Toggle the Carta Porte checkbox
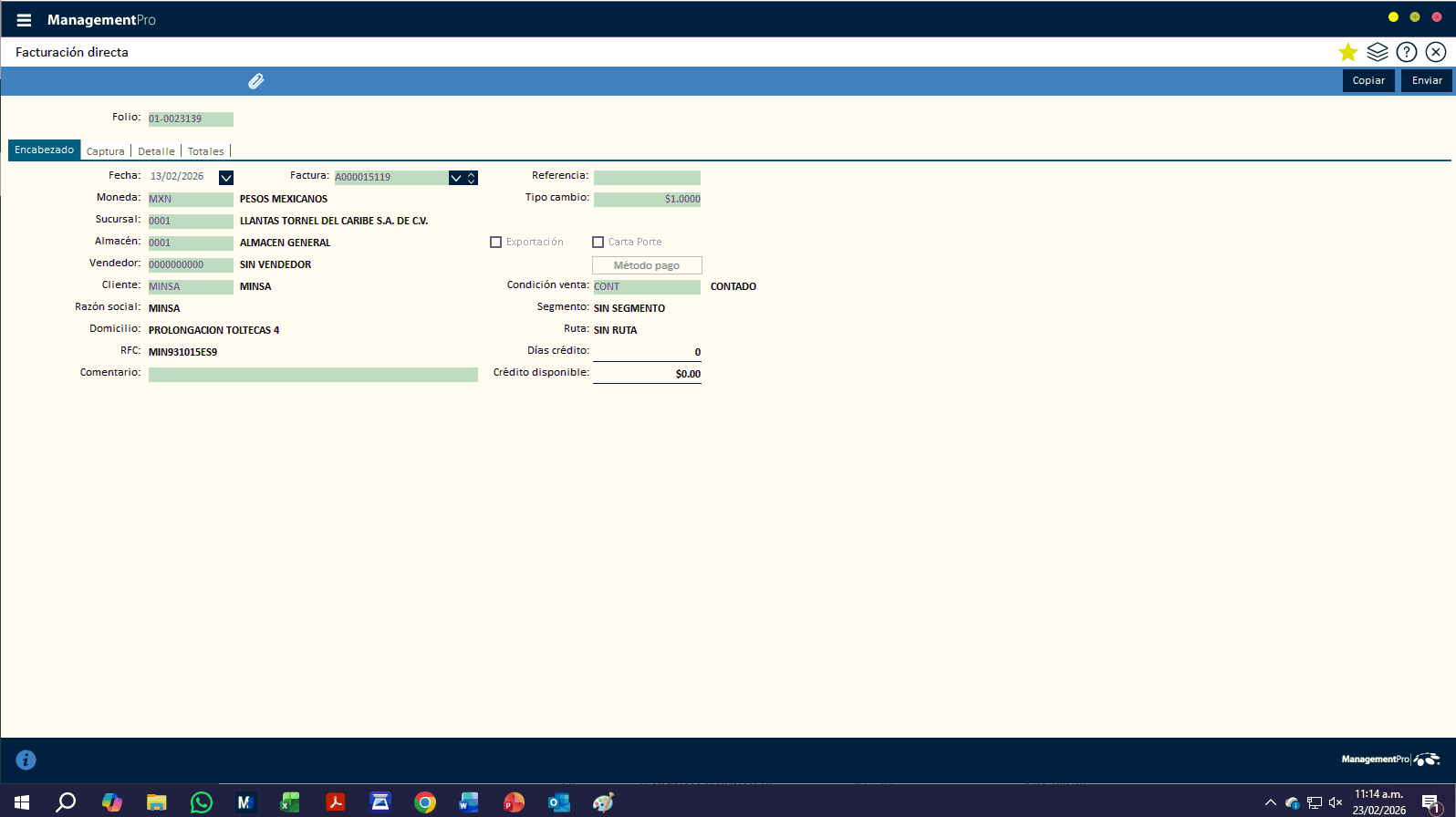1456x817 pixels. coord(598,243)
